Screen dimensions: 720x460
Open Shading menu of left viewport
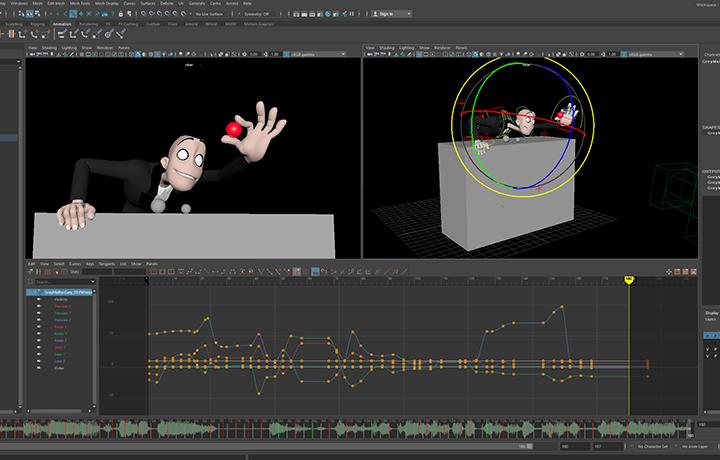[x=49, y=48]
